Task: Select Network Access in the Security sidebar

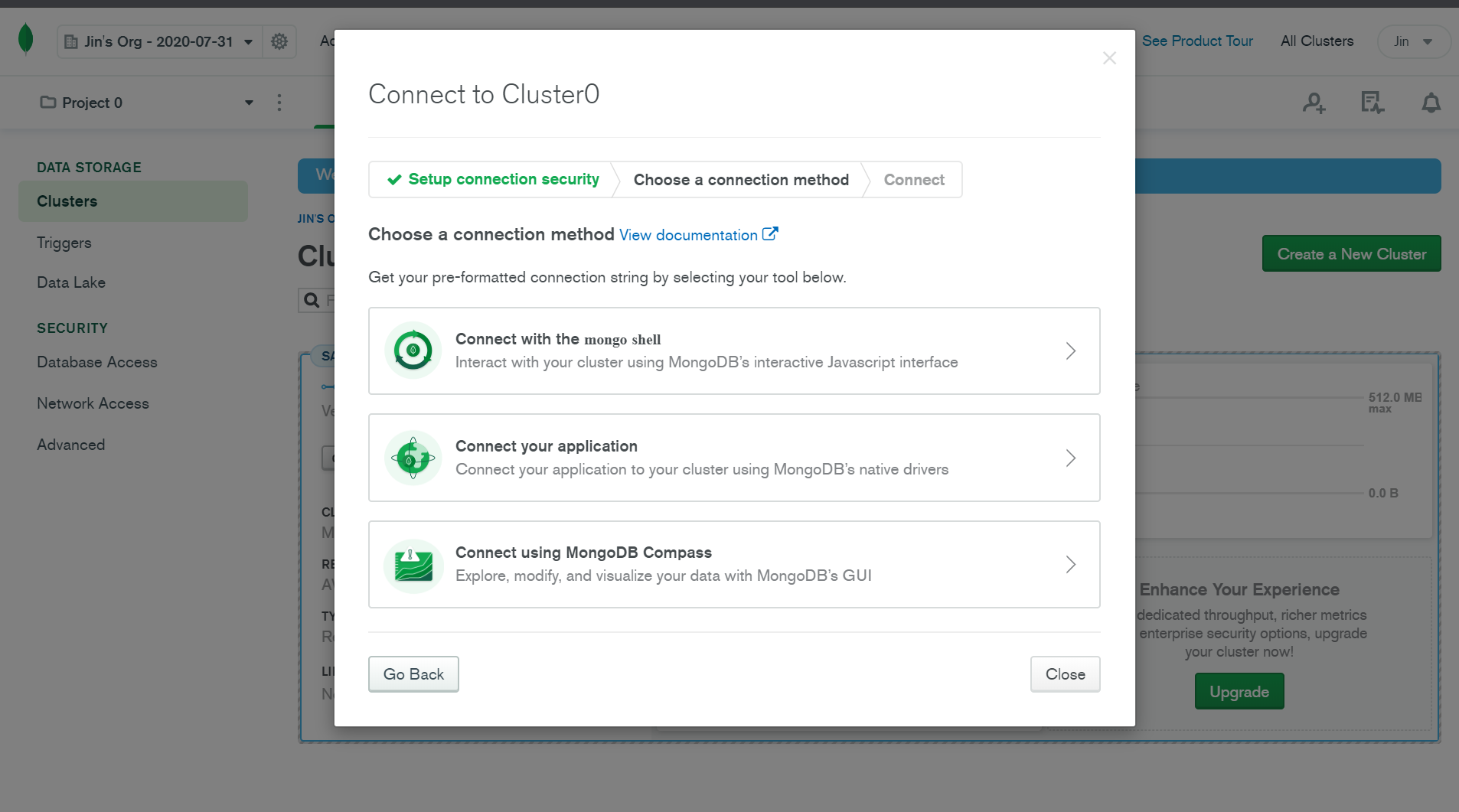Action: 93,403
